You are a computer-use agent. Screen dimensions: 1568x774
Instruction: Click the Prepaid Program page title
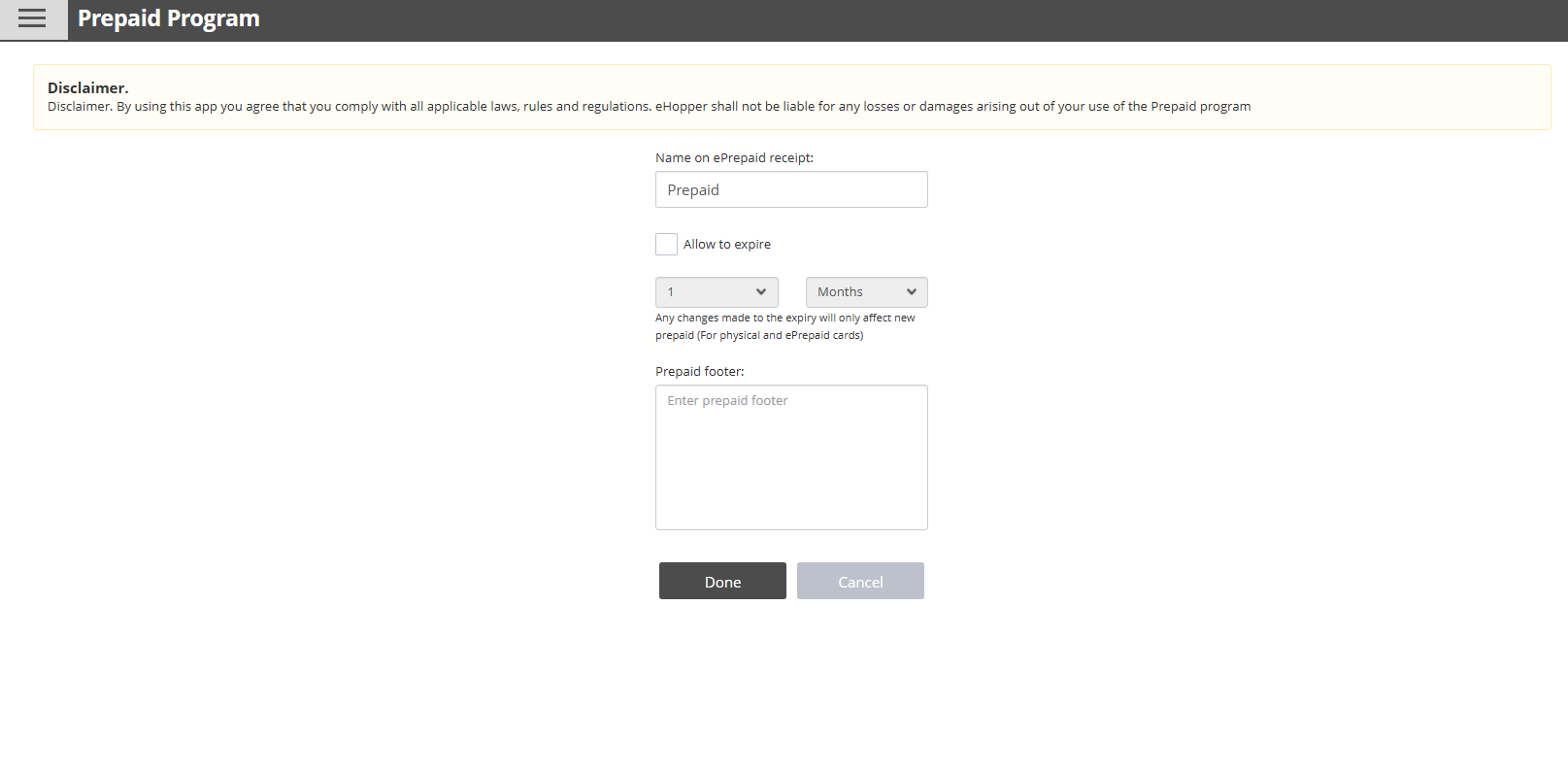(x=169, y=19)
